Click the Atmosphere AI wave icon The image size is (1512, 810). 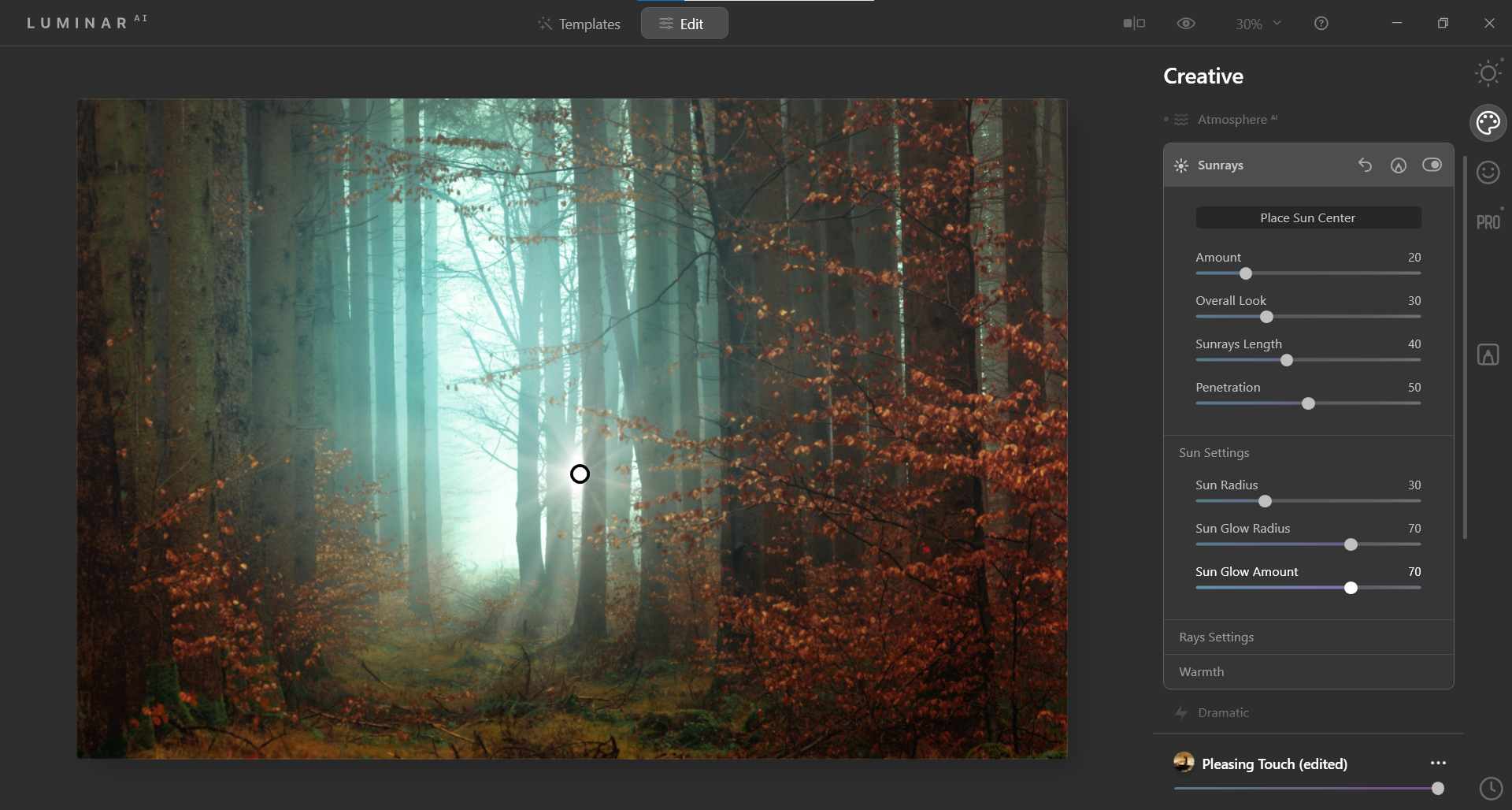[1181, 120]
